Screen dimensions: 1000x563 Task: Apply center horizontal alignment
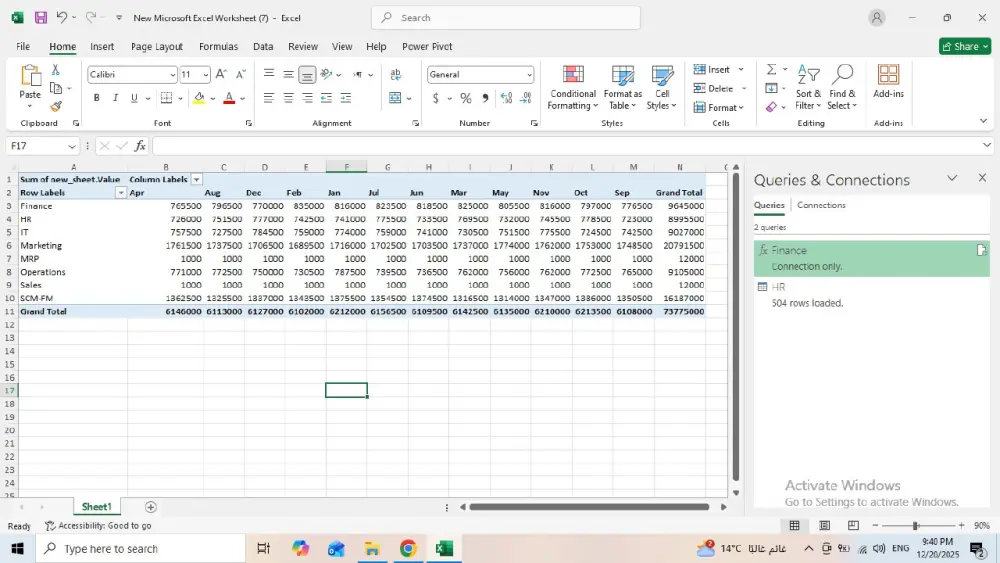(288, 98)
